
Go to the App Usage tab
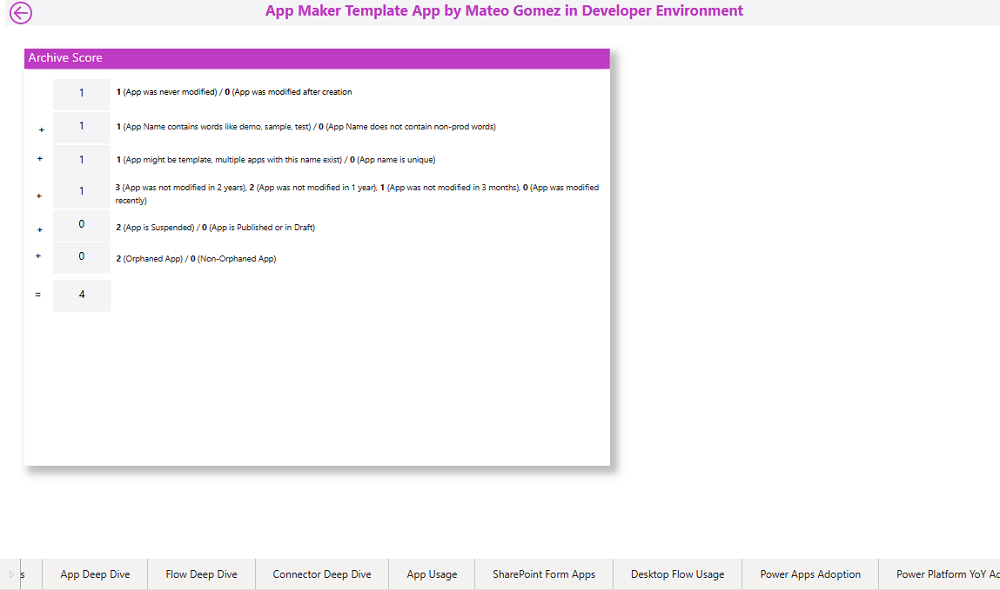tap(432, 574)
